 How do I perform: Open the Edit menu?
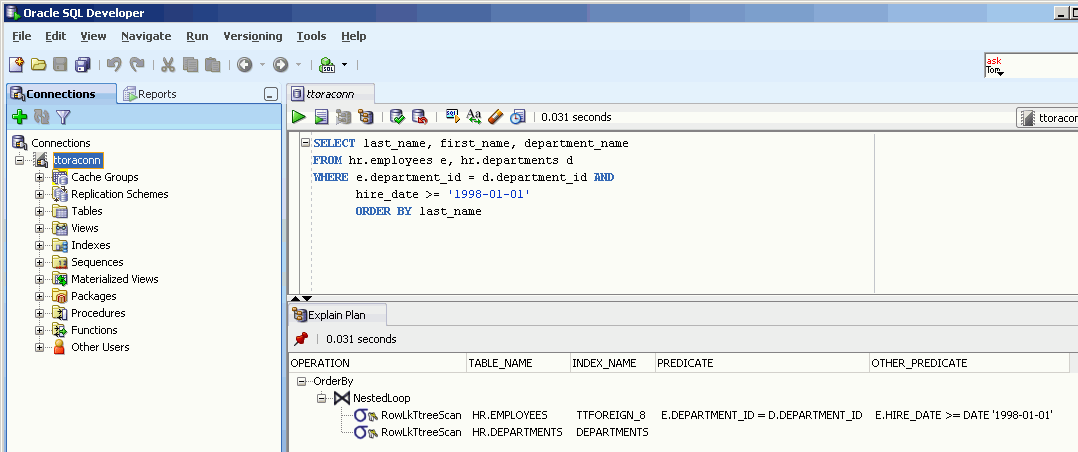56,36
